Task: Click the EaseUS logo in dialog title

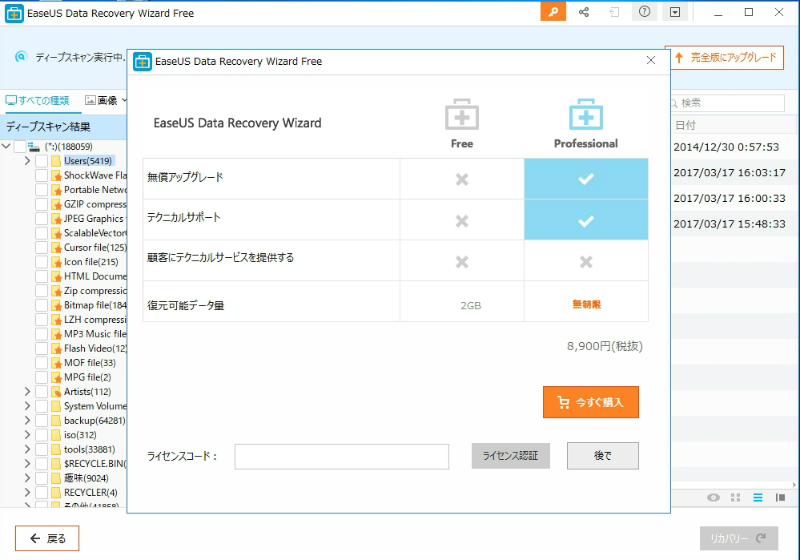Action: tap(142, 62)
